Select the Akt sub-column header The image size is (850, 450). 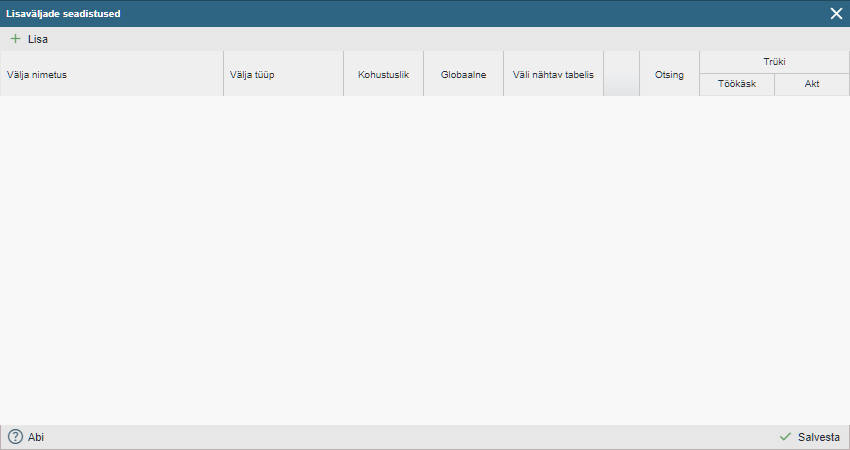812,84
